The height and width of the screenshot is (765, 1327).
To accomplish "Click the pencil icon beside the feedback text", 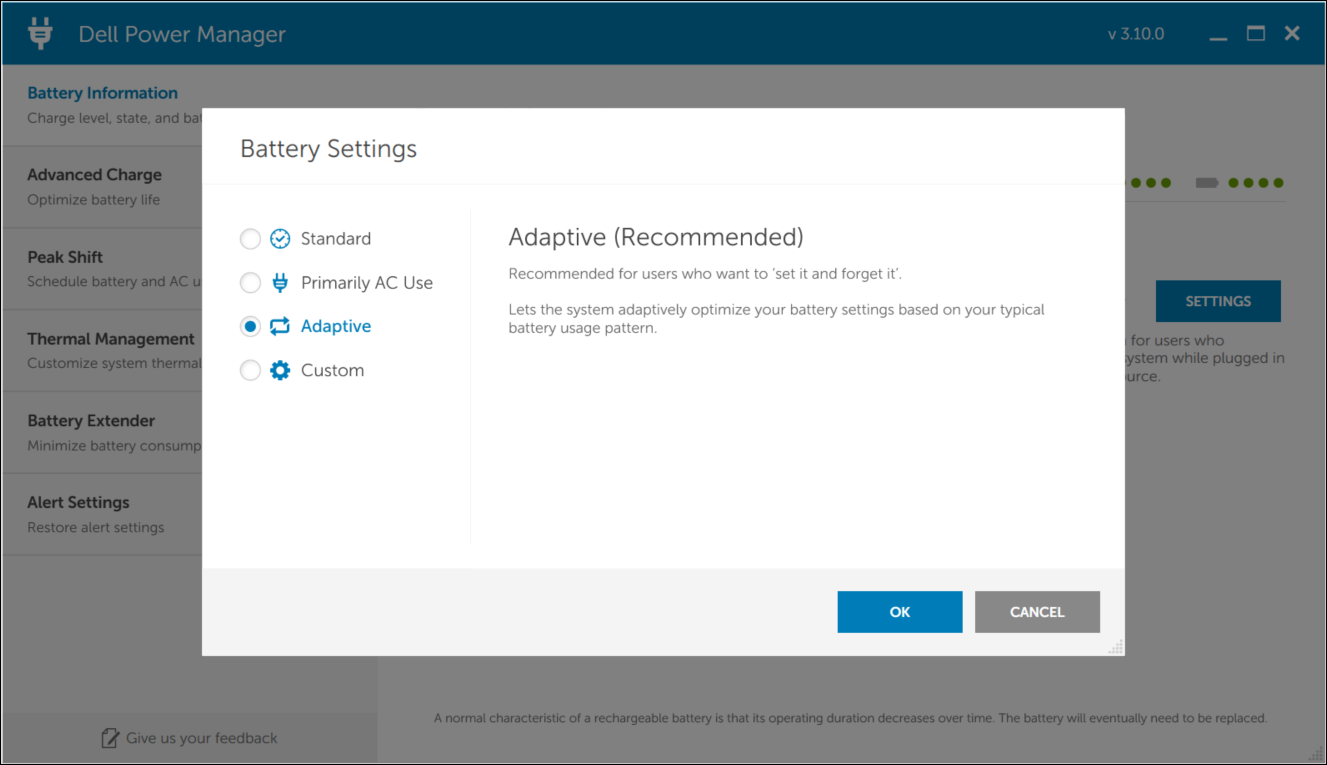I will point(110,737).
